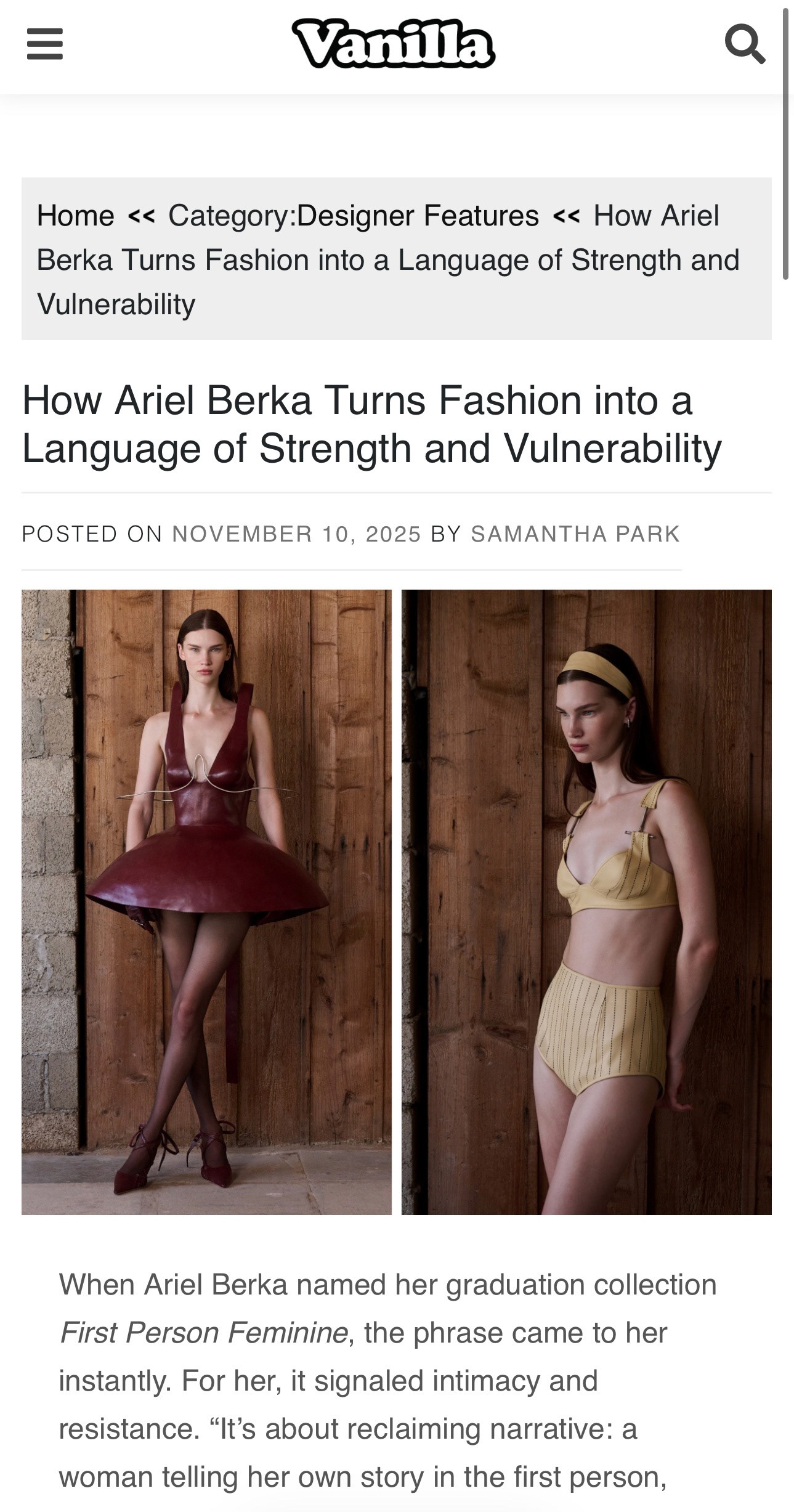Click the word BY before author name
The height and width of the screenshot is (1512, 794).
pos(446,534)
